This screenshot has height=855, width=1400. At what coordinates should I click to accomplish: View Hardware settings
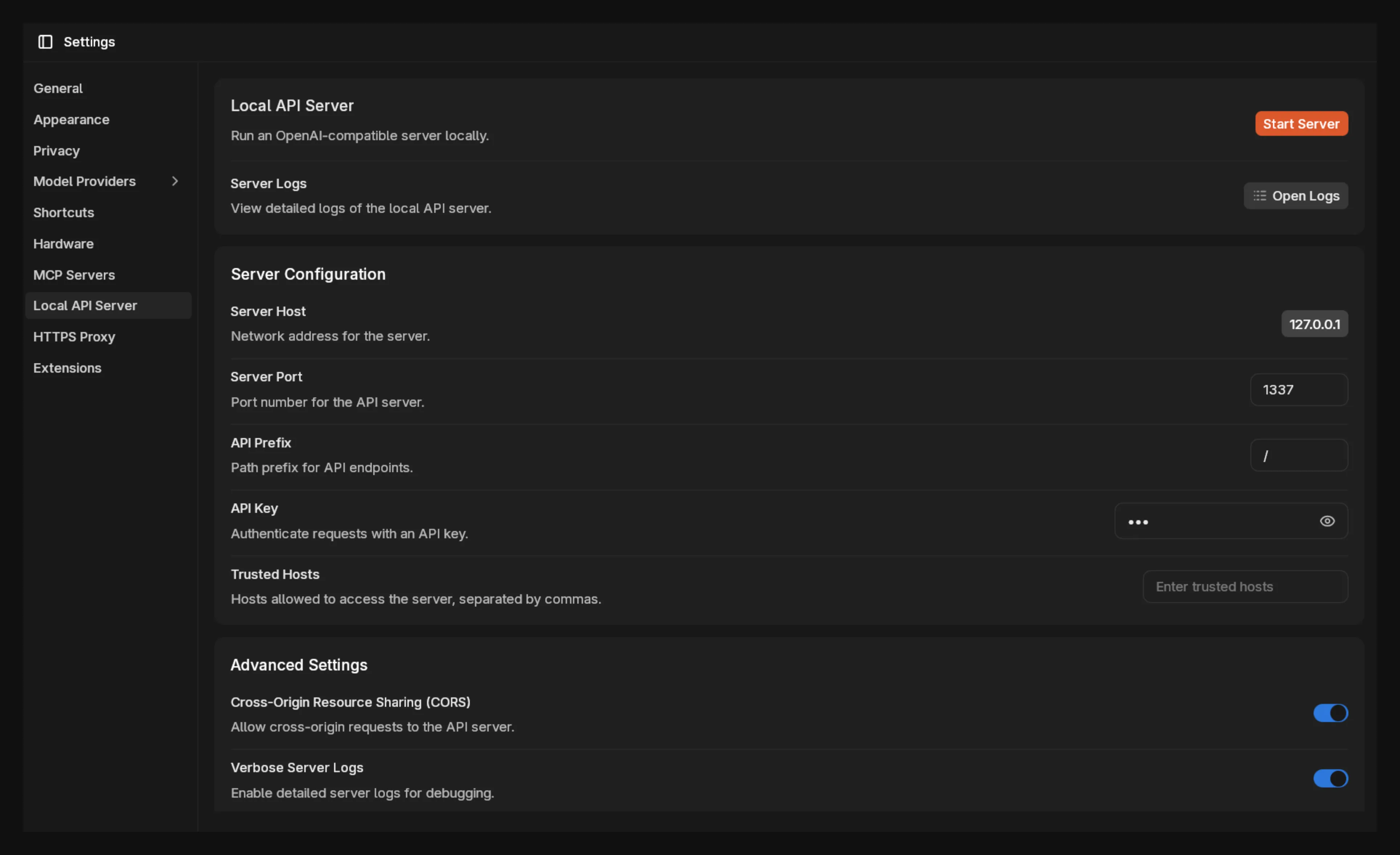pyautogui.click(x=63, y=243)
